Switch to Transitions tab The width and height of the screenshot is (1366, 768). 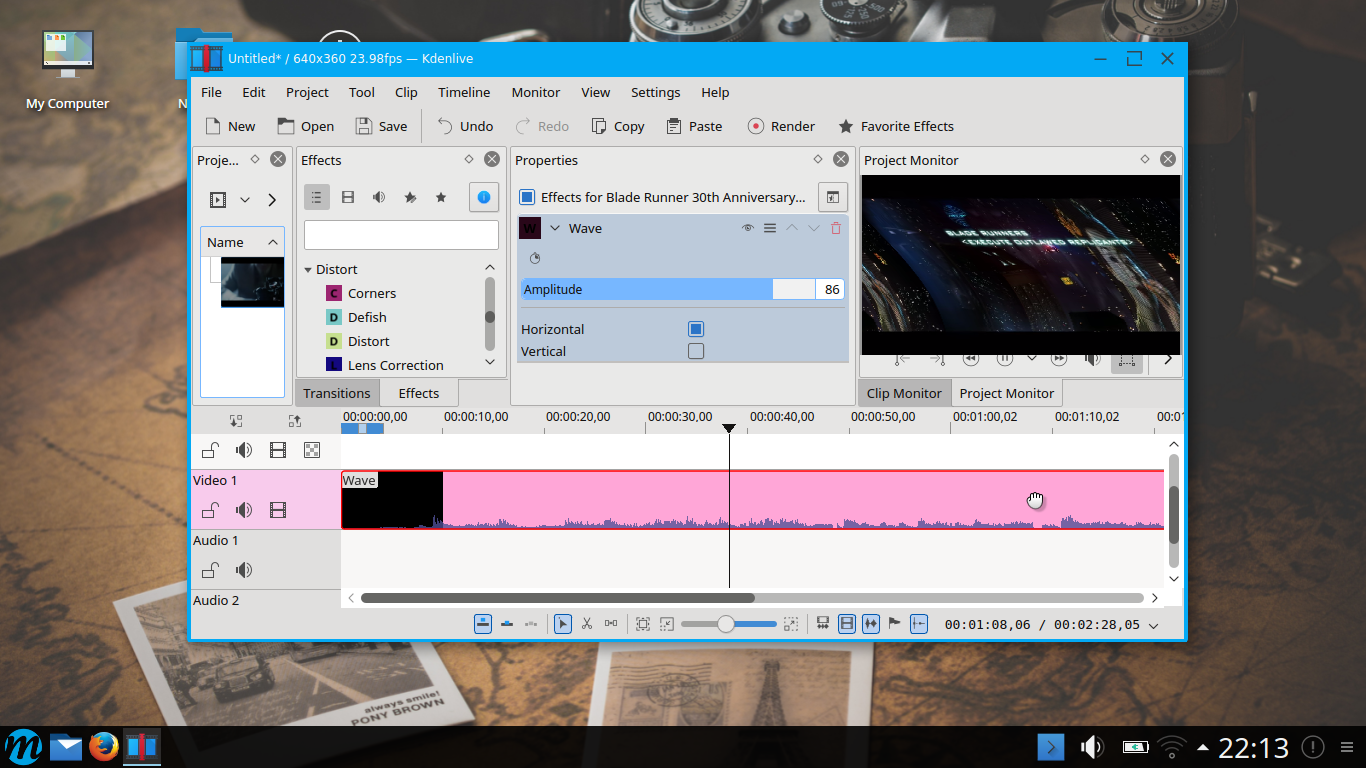pos(337,393)
